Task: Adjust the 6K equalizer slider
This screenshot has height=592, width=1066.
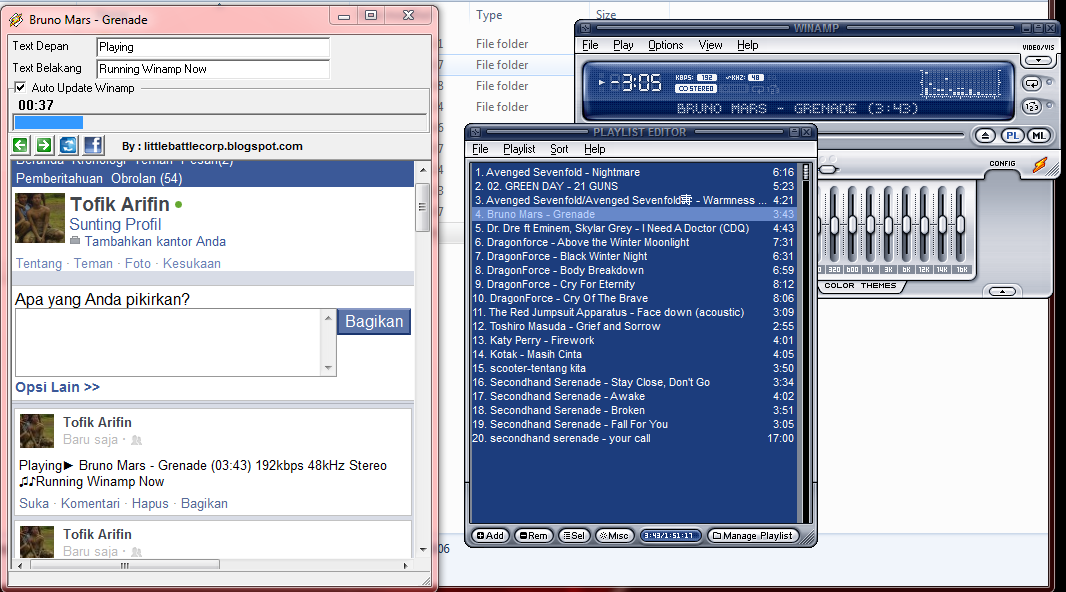Action: coord(906,224)
